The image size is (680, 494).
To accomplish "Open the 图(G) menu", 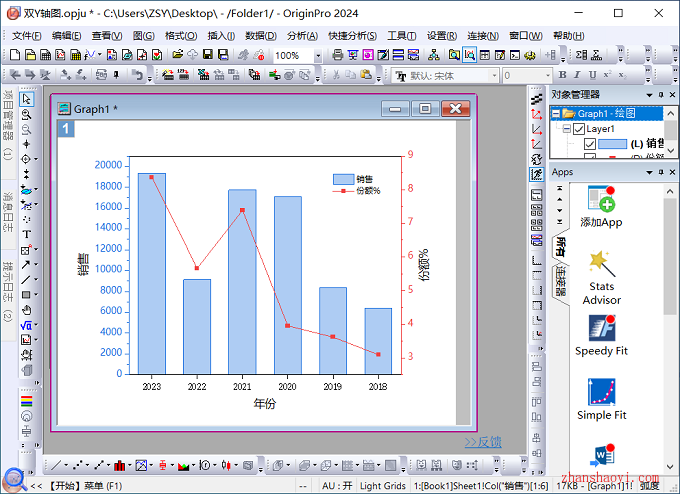I will tap(144, 36).
